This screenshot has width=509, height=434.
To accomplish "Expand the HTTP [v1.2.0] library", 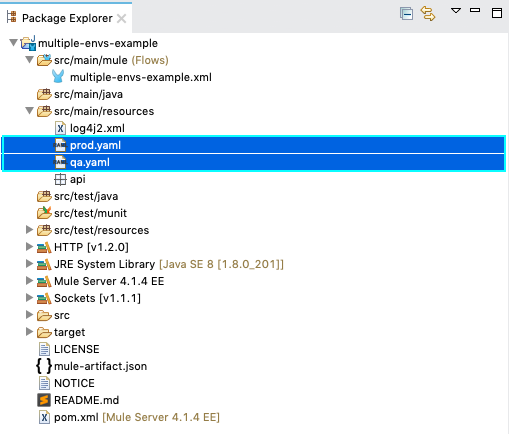I will (29, 246).
